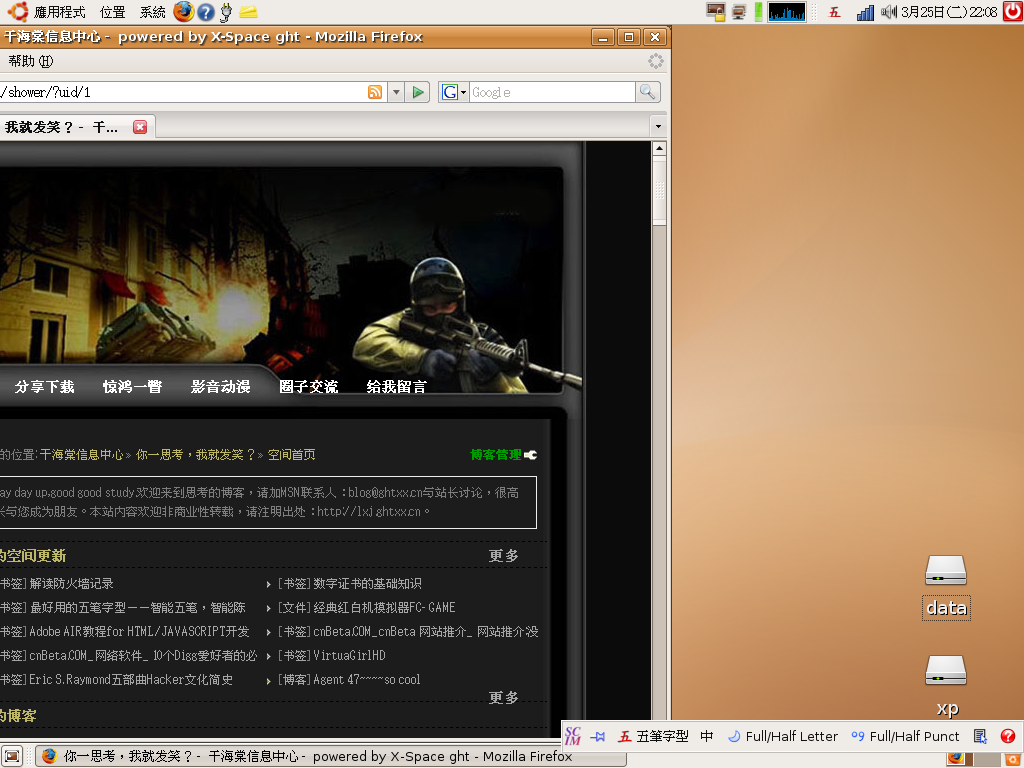Open the 圈子交流 navigation tab
The height and width of the screenshot is (768, 1024).
[309, 387]
